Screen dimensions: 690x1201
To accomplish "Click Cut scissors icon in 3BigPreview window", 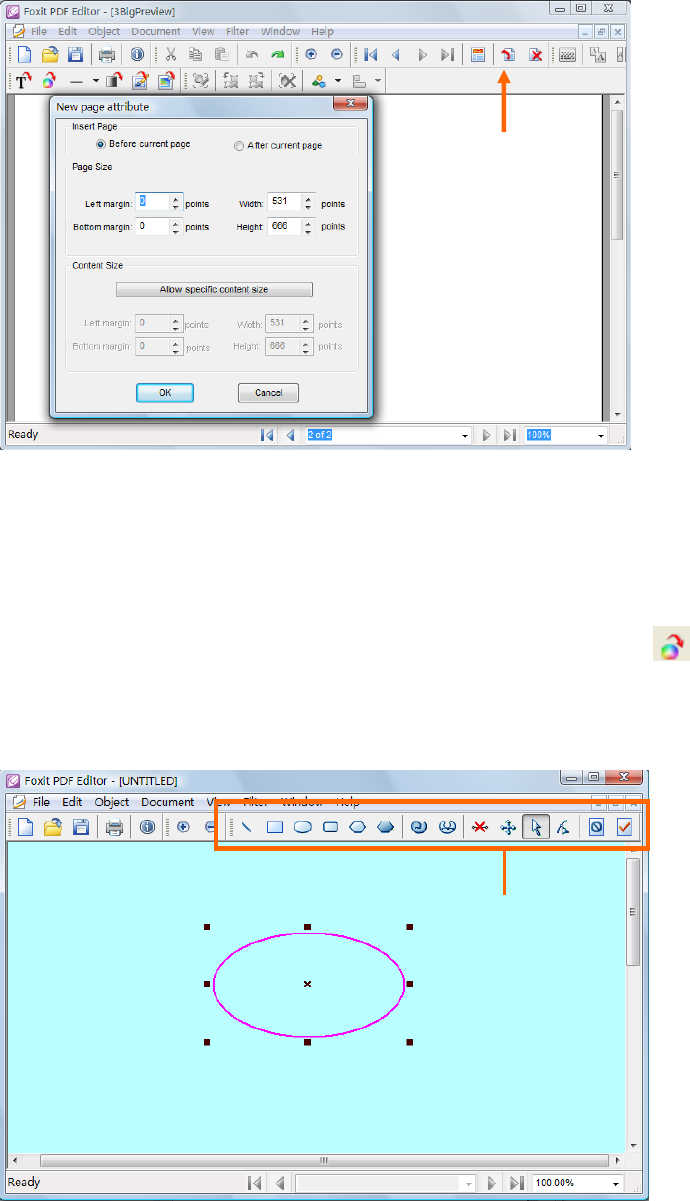I will (x=171, y=55).
